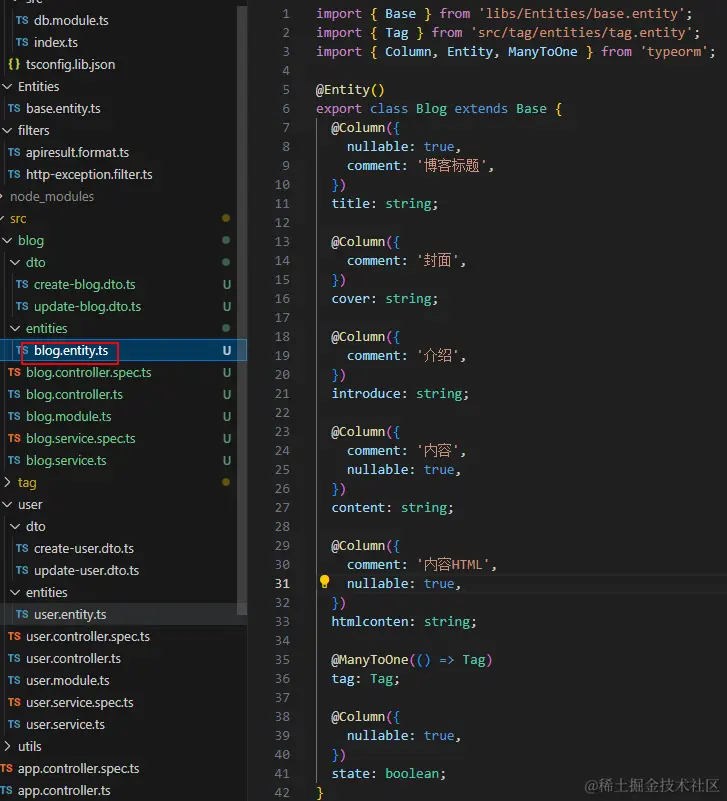Click the introduce property on line 21
This screenshot has width=727, height=801.
pyautogui.click(x=366, y=393)
